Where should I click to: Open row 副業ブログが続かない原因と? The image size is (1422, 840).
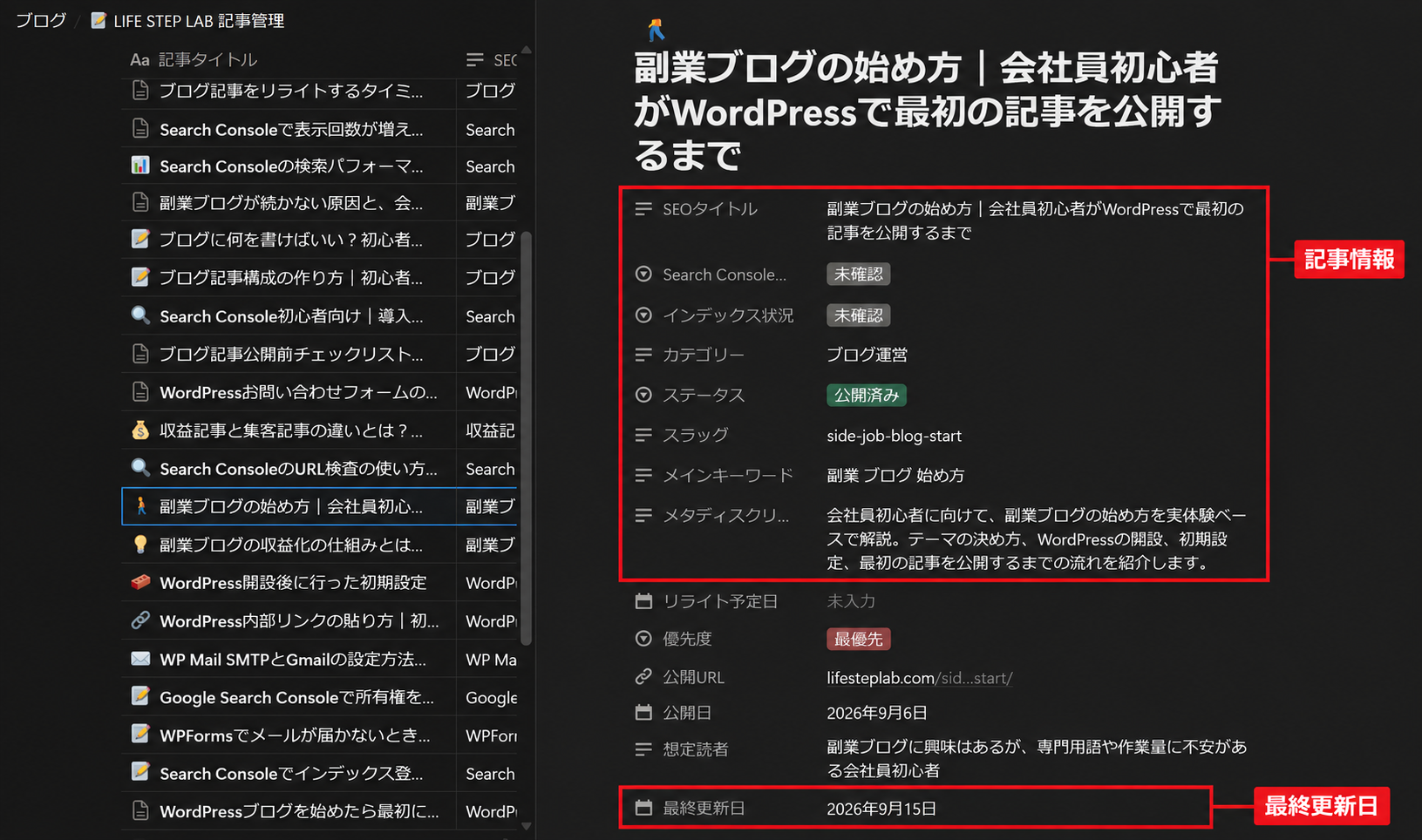[291, 202]
